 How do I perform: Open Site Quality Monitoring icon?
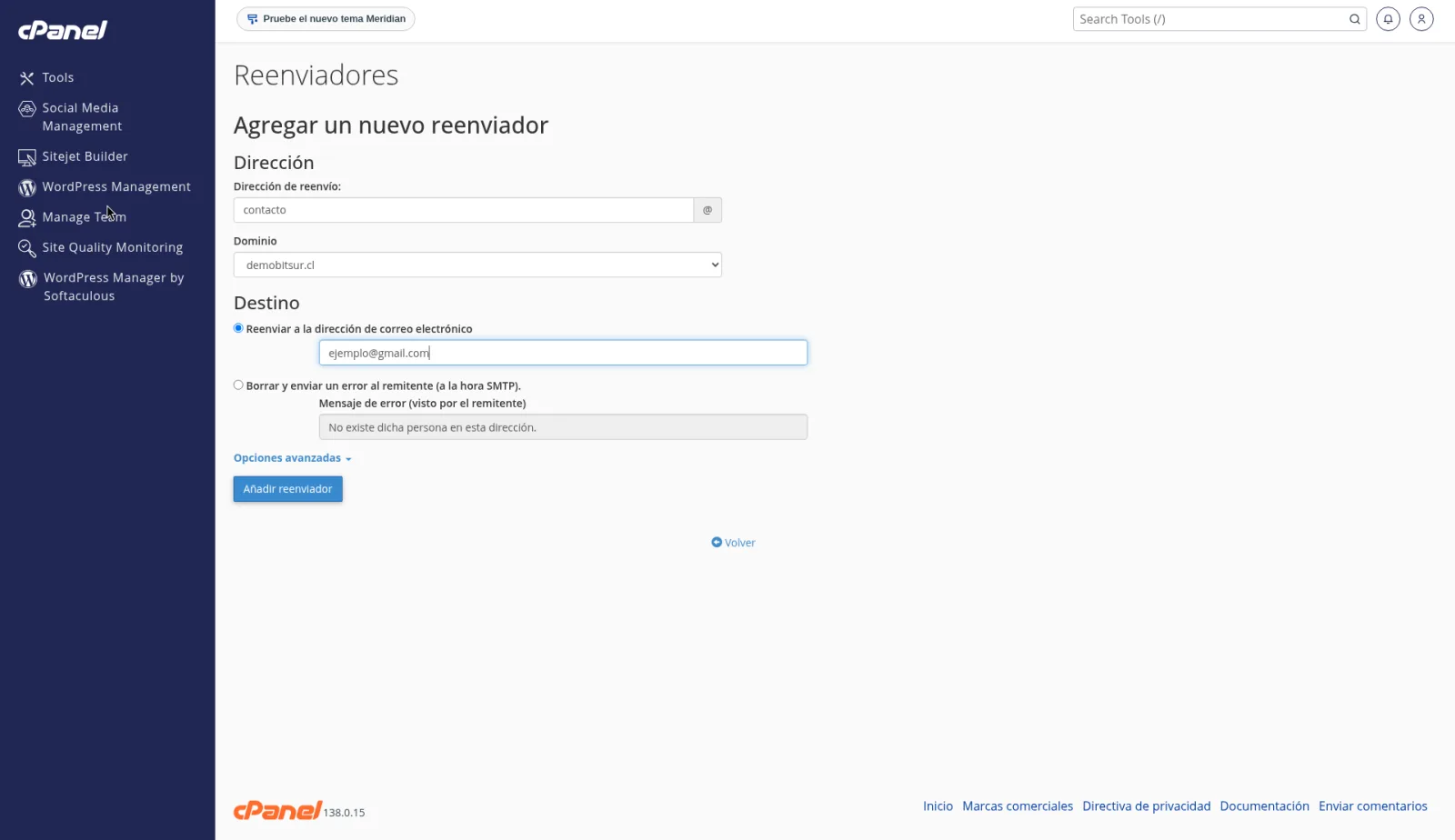point(27,248)
